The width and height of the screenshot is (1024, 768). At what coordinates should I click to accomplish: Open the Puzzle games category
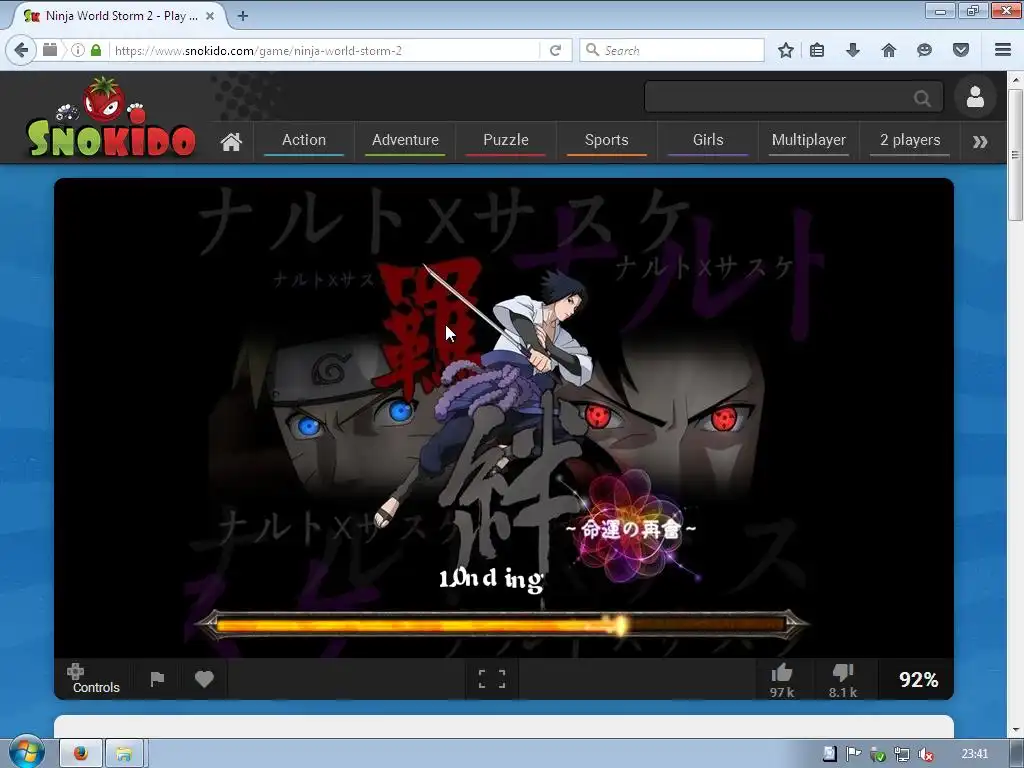click(505, 141)
